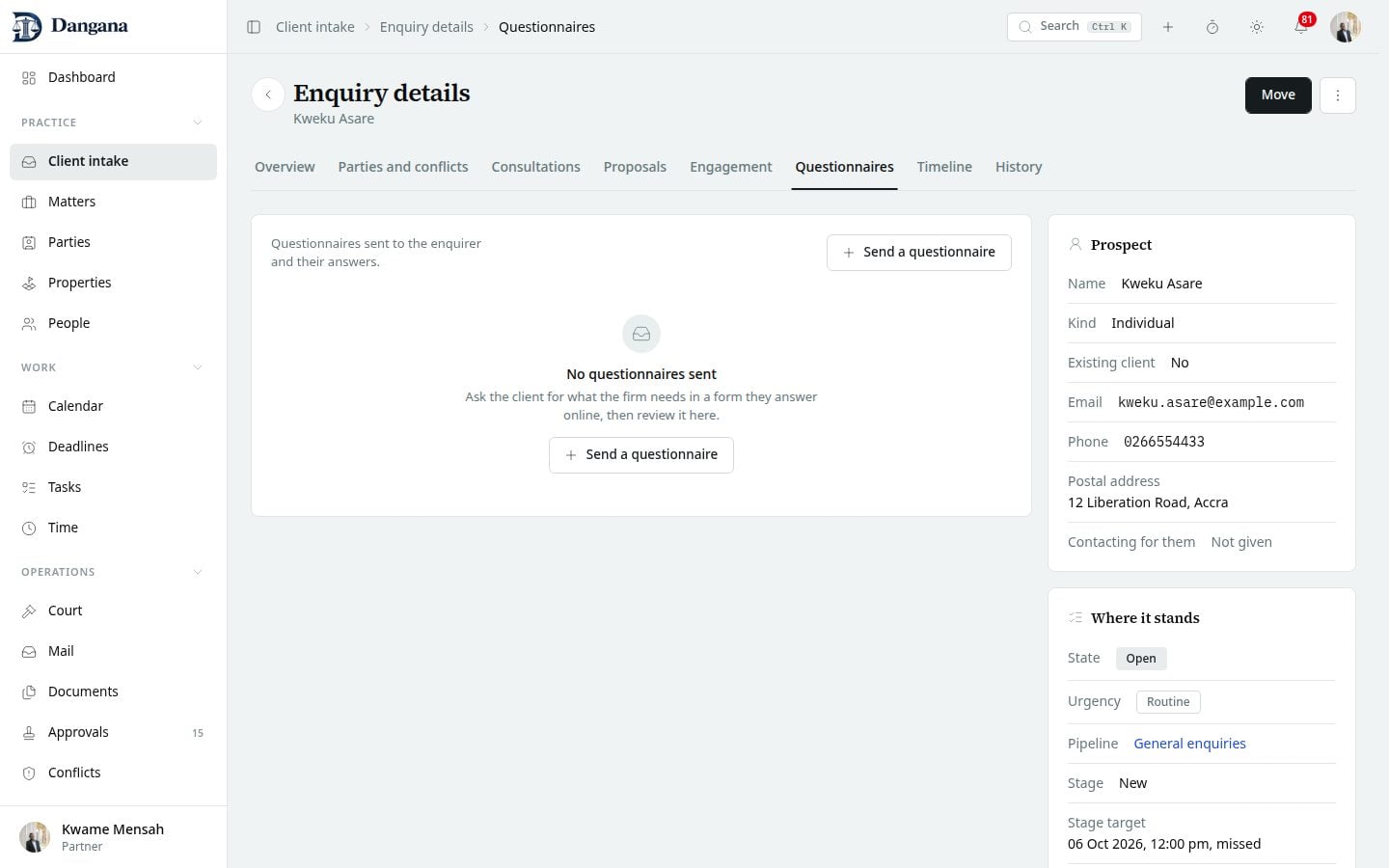The height and width of the screenshot is (868, 1389).
Task: Click the Move button
Action: coord(1278,95)
